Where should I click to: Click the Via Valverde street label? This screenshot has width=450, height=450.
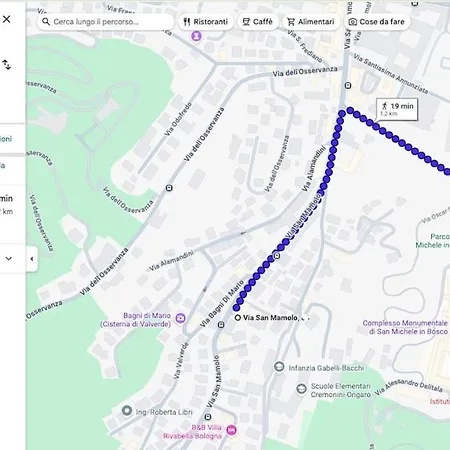[181, 360]
